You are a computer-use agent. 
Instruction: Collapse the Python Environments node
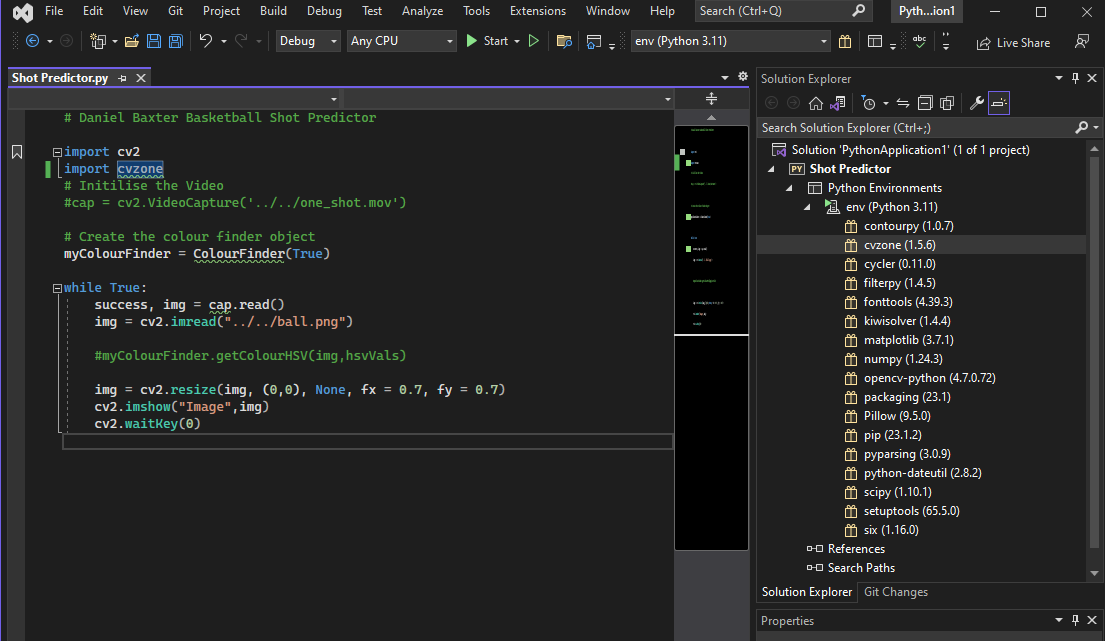pyautogui.click(x=789, y=188)
